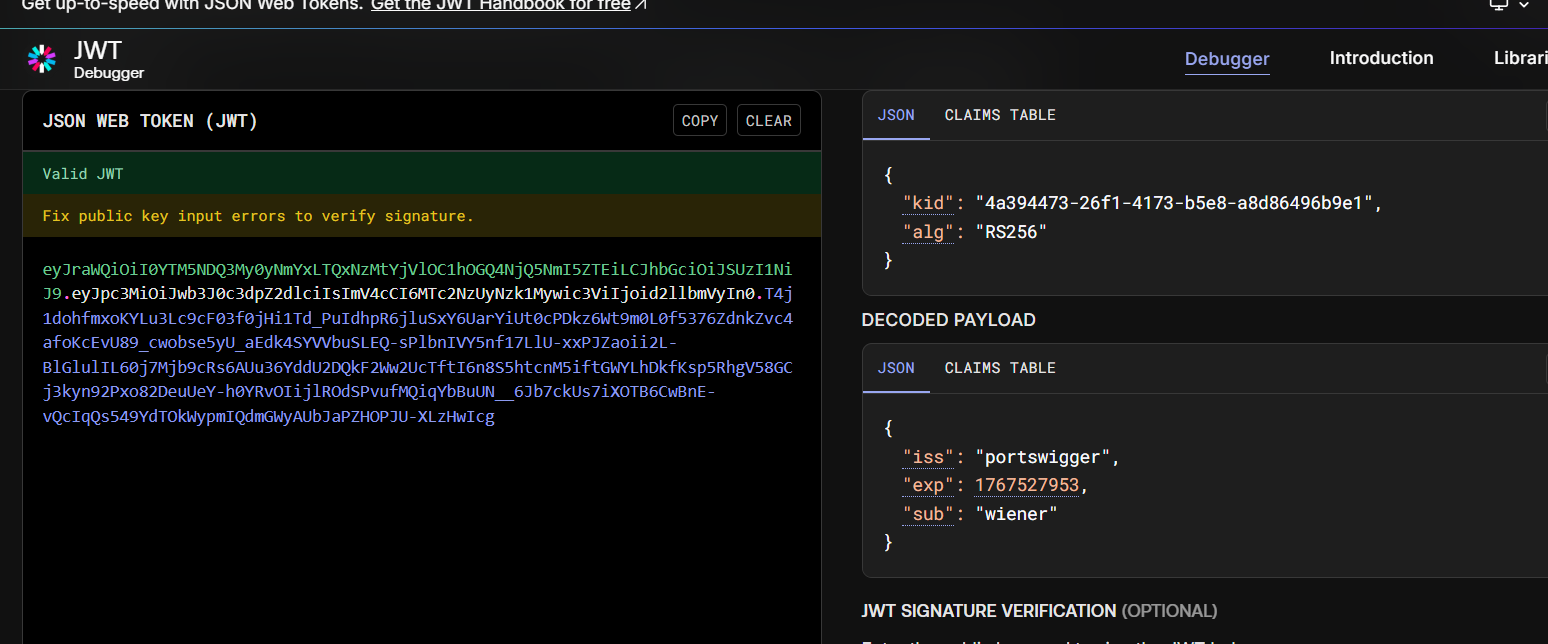The height and width of the screenshot is (644, 1548).
Task: Click the "sub" claim key in payload
Action: click(x=928, y=513)
